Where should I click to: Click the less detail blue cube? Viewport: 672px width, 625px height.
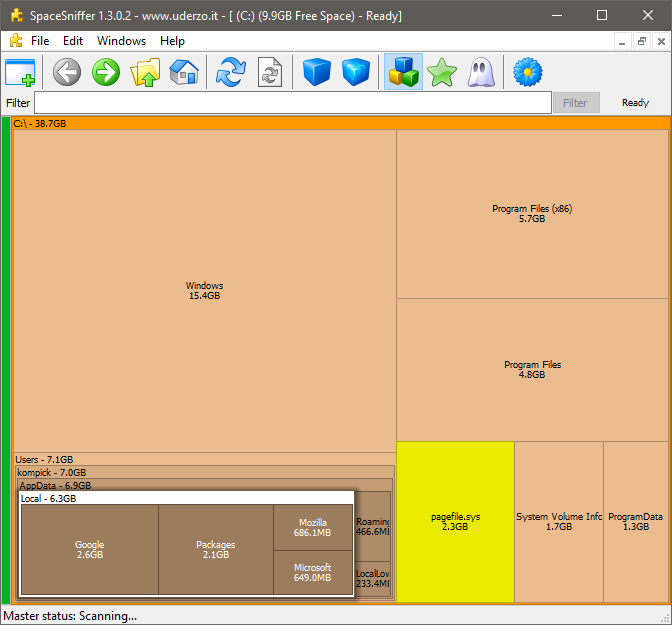coord(317,72)
